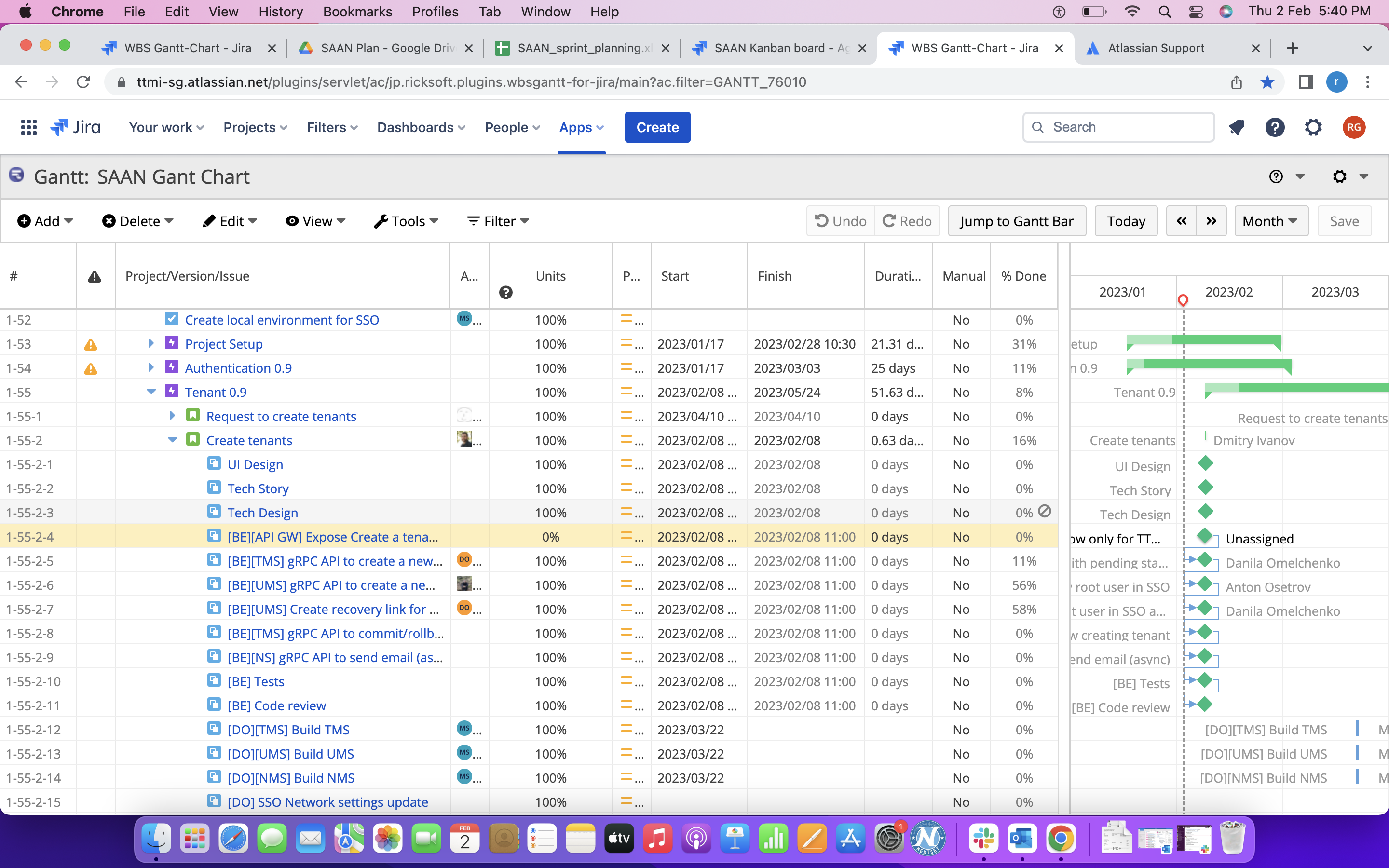The width and height of the screenshot is (1389, 868).
Task: Click the UI Design milestone diamond in the chart
Action: coord(1205,463)
